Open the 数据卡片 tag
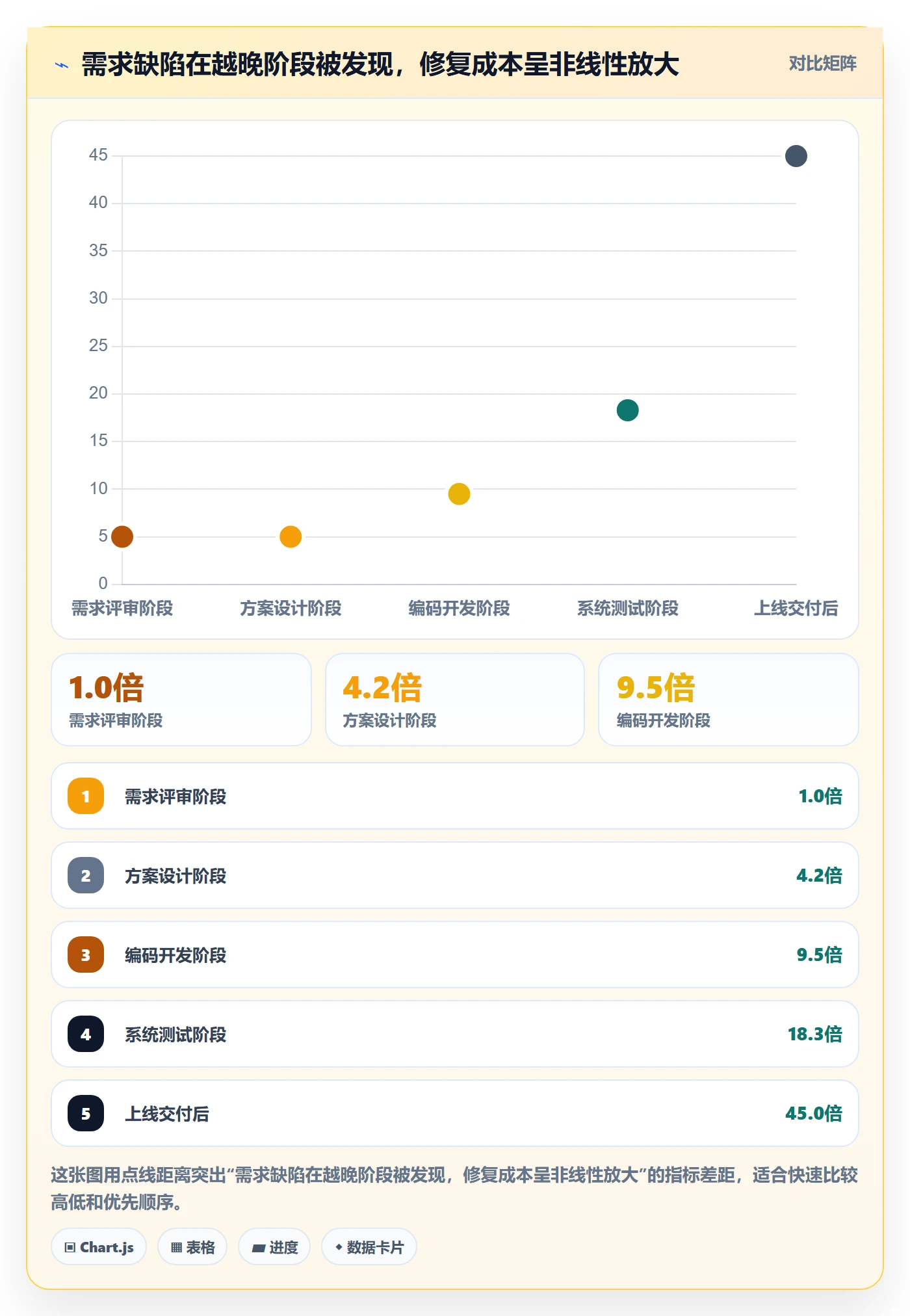This screenshot has width=910, height=1316. (369, 1247)
